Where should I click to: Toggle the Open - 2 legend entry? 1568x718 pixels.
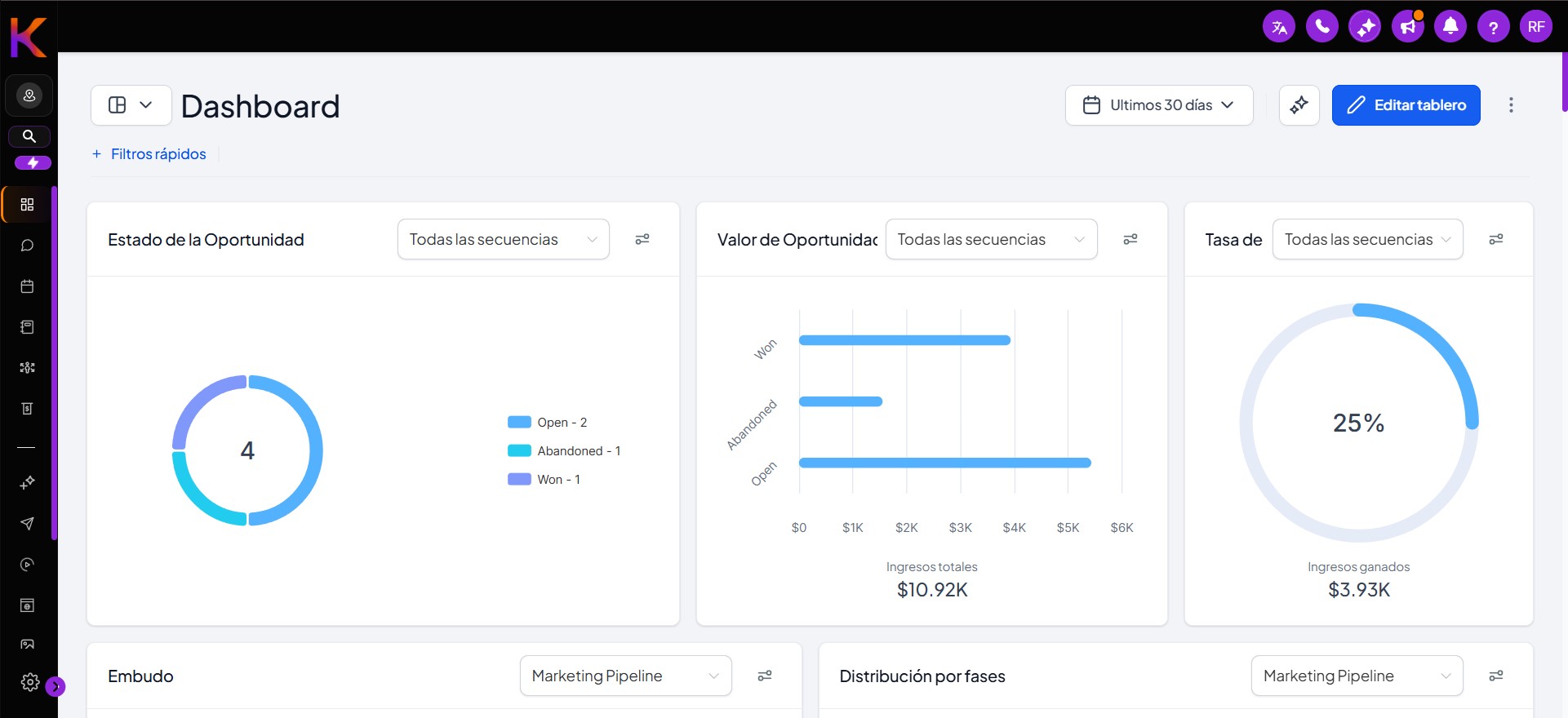click(548, 423)
